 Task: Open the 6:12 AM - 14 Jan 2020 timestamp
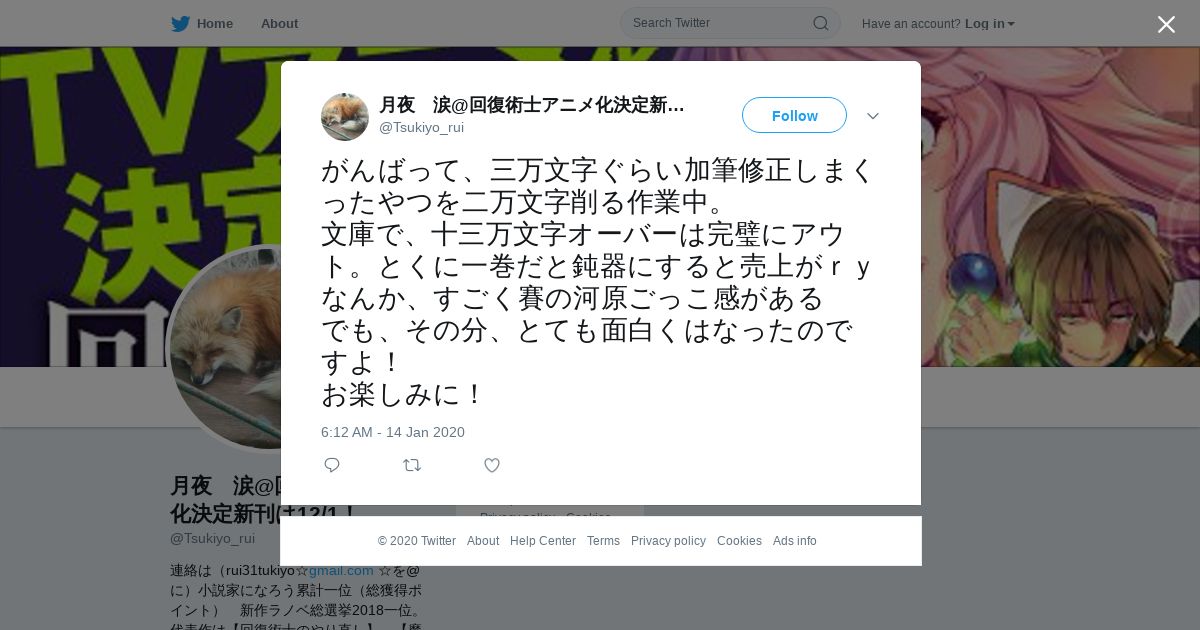coord(393,432)
